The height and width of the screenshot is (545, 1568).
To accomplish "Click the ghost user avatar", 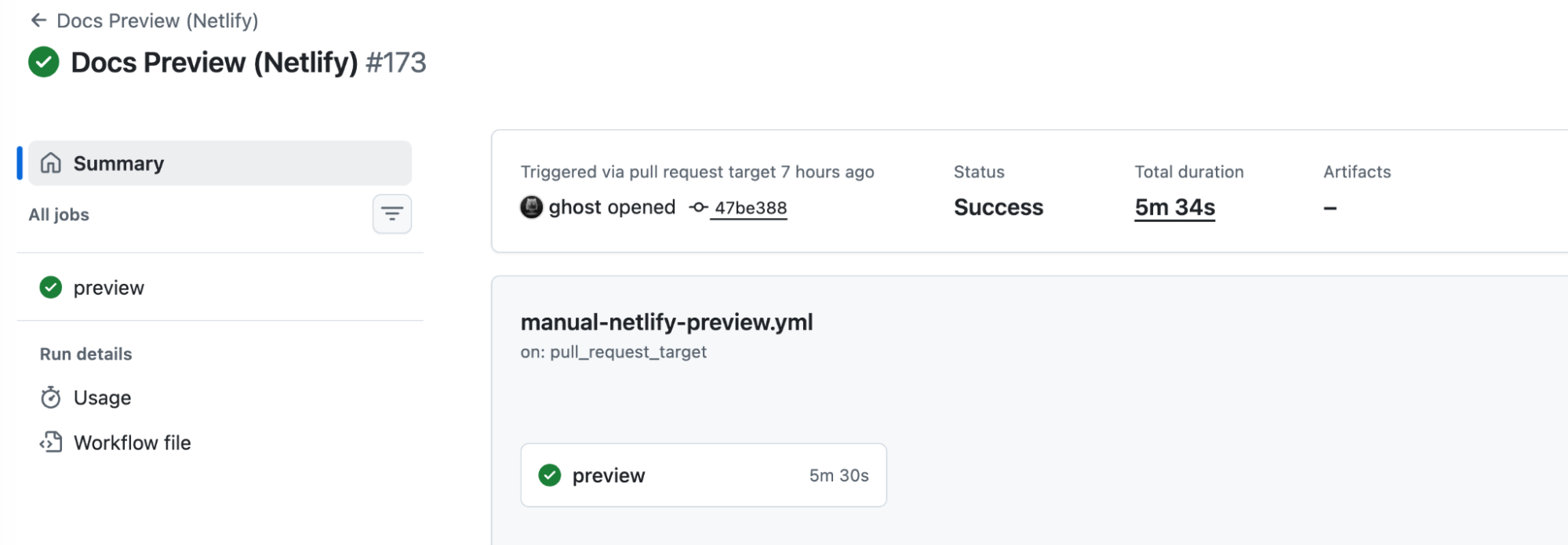I will pos(532,207).
